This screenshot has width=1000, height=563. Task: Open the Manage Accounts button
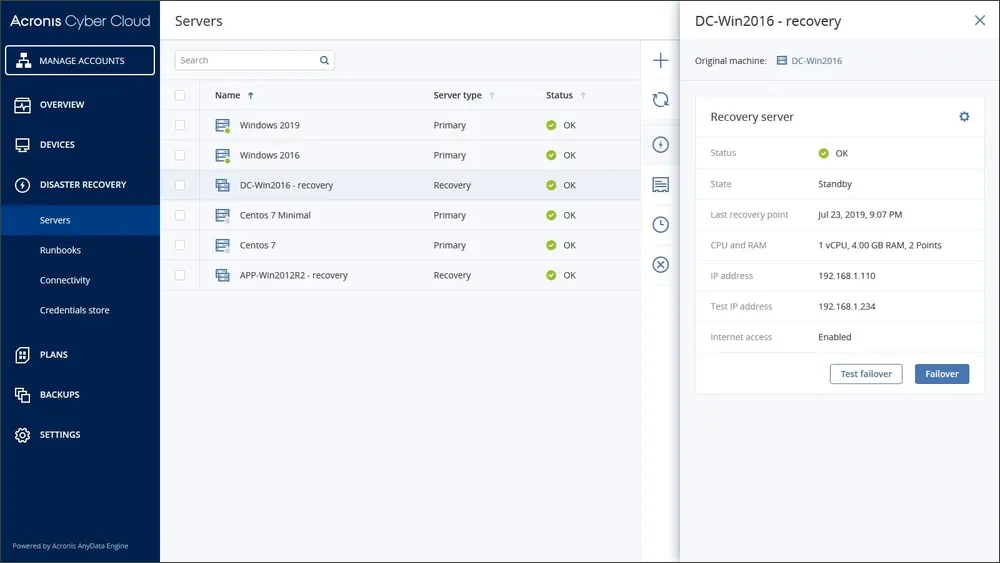click(80, 61)
